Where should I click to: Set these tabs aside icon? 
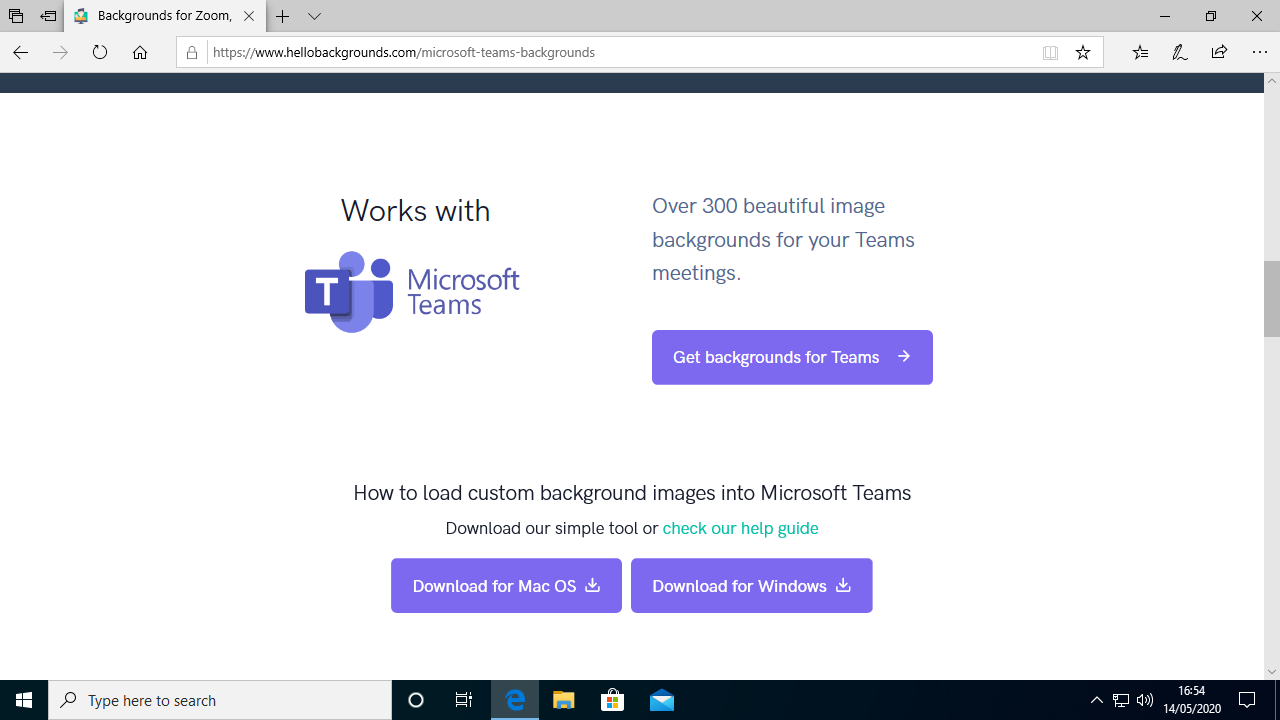point(48,16)
